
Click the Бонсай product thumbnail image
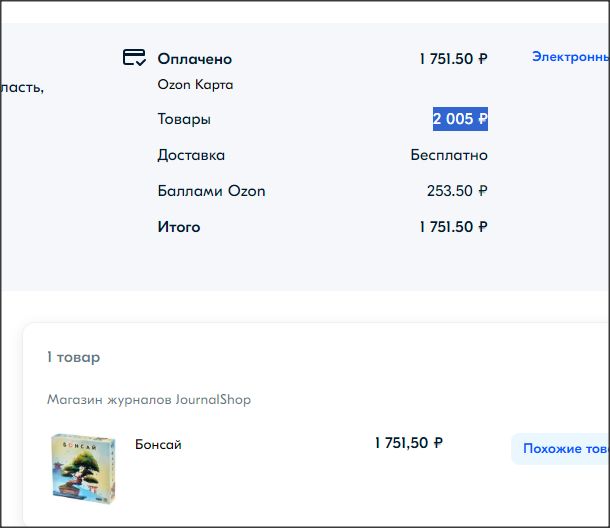[83, 465]
